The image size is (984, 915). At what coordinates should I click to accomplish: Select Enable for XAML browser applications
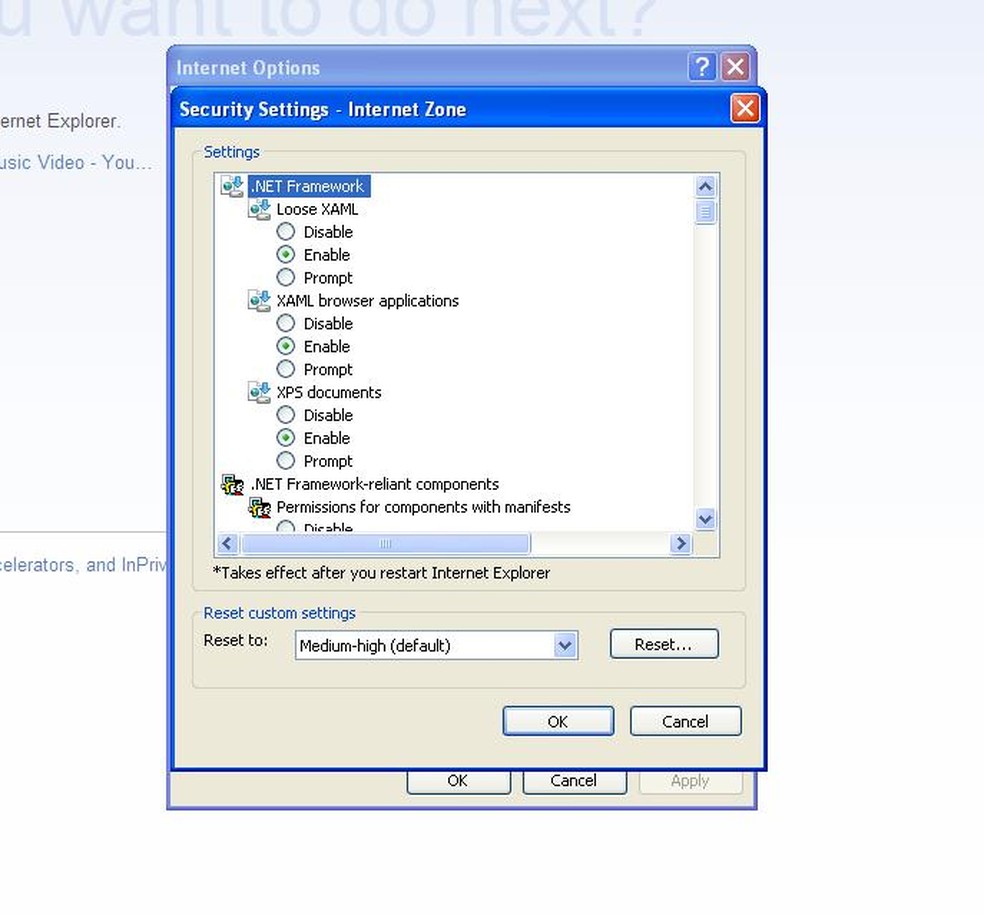click(286, 346)
